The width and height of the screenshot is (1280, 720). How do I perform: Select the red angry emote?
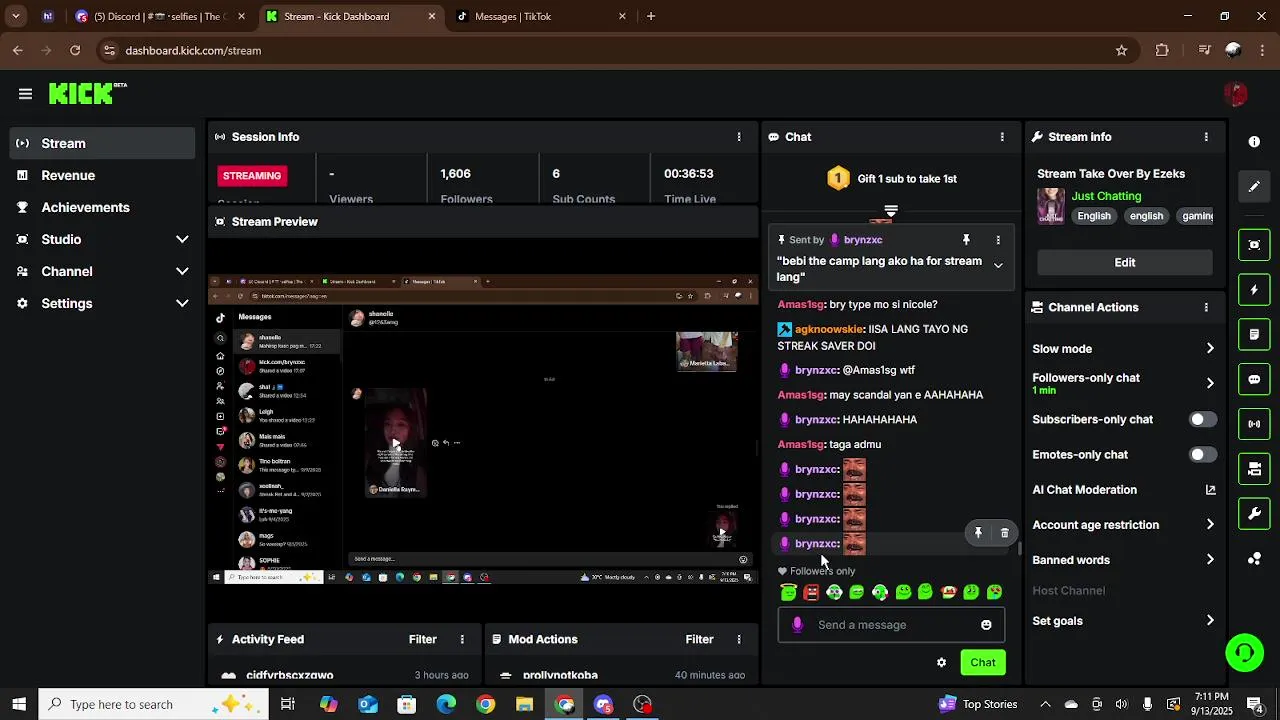(811, 593)
